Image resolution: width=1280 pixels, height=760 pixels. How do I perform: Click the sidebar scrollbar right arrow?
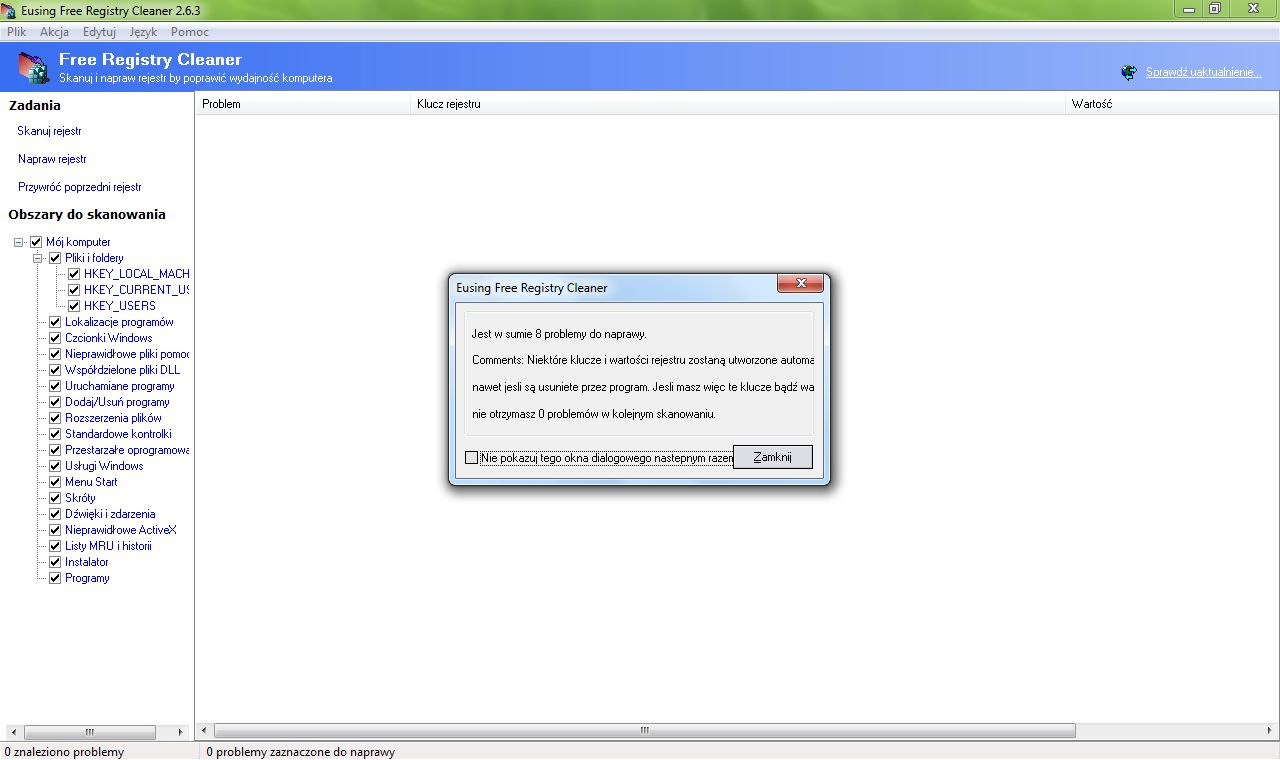181,732
